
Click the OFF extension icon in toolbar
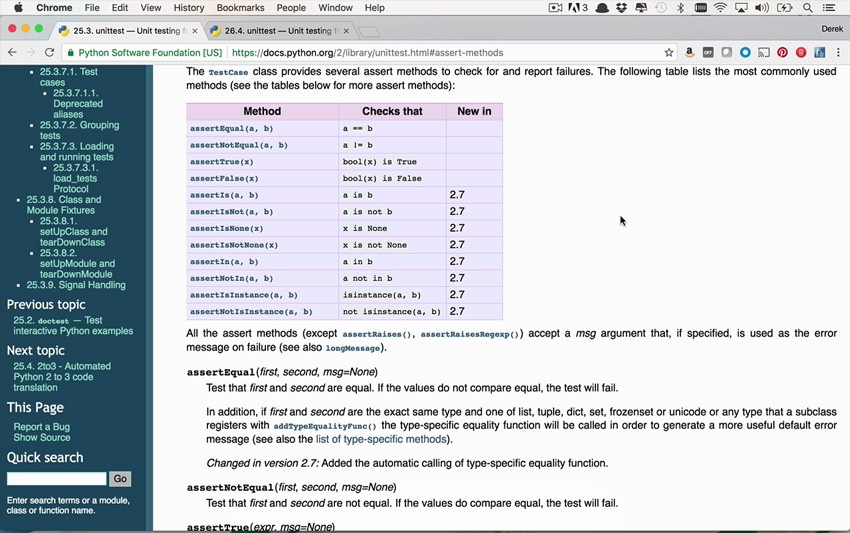708,53
